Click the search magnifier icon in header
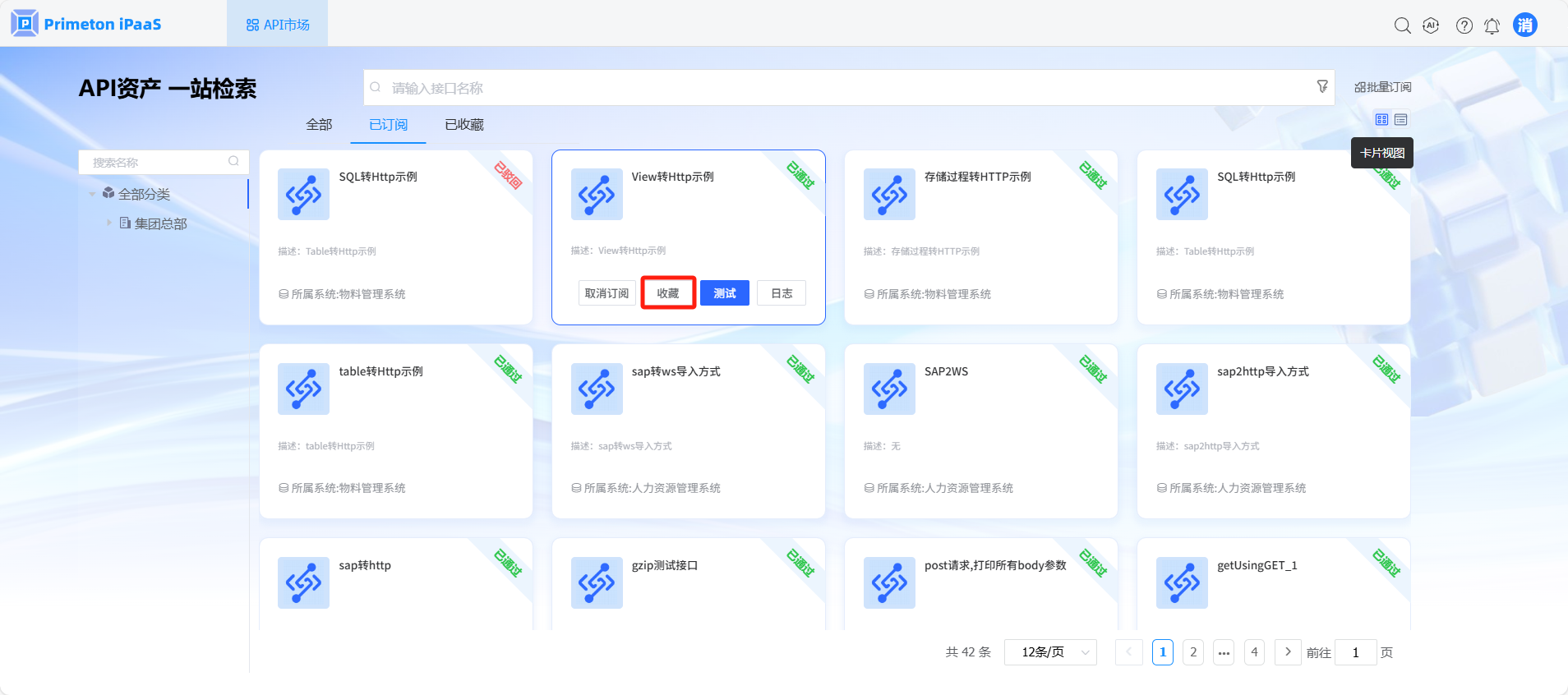Screen dimensions: 1568x695 [x=1402, y=25]
